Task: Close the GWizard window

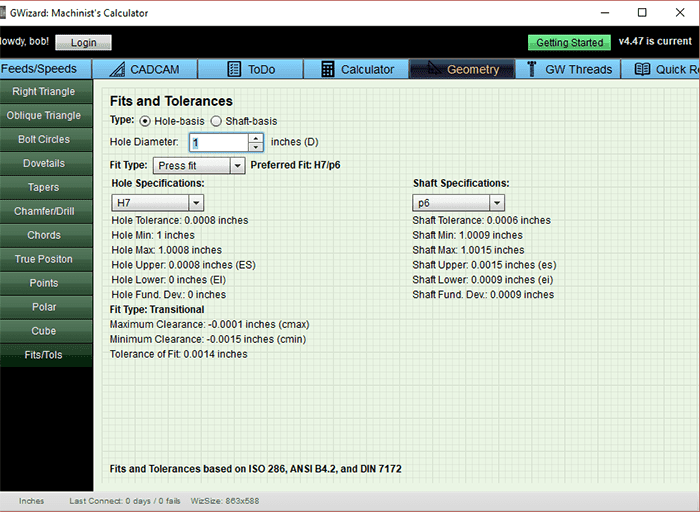Action: point(679,12)
